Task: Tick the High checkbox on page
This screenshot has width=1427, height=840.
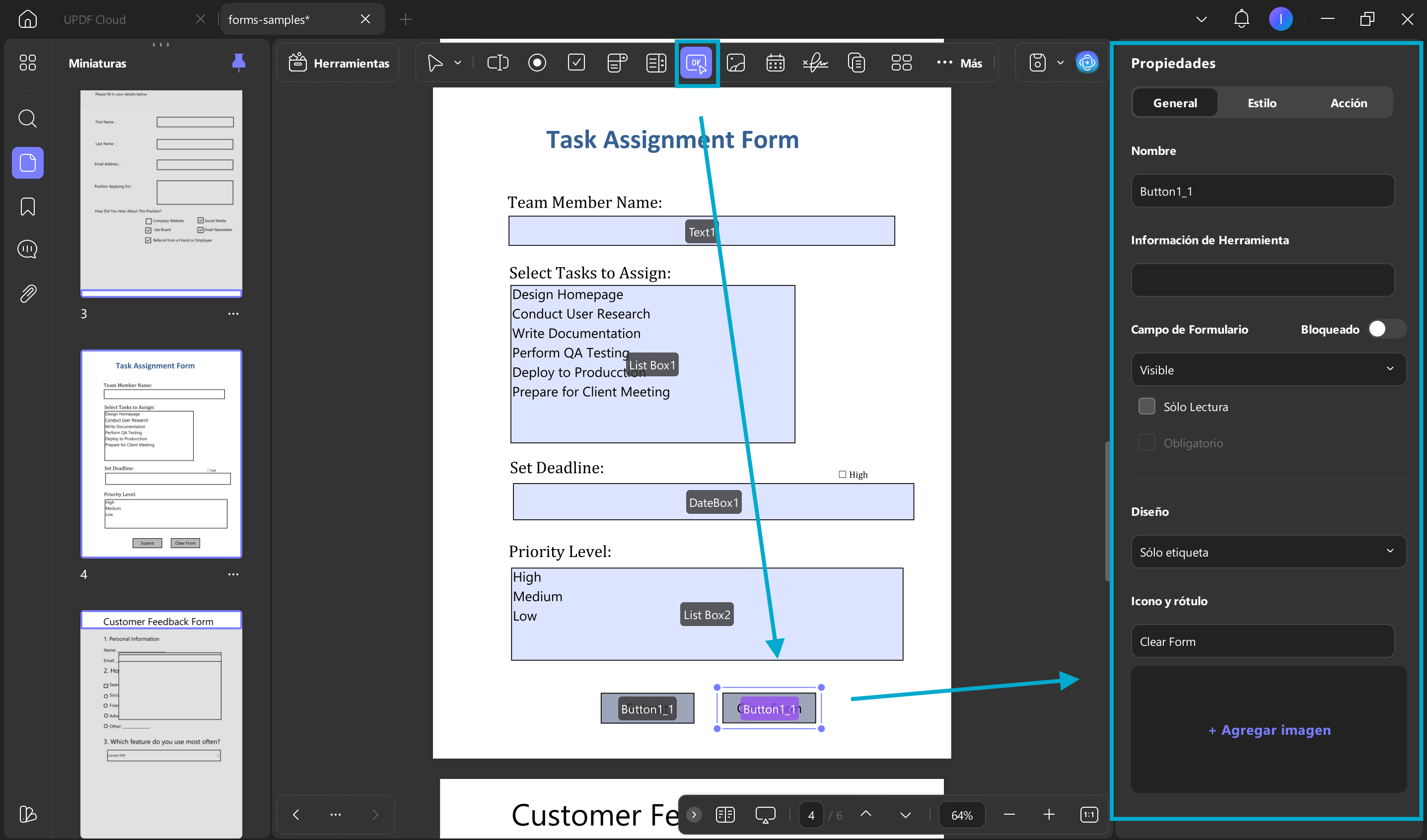Action: click(x=842, y=474)
